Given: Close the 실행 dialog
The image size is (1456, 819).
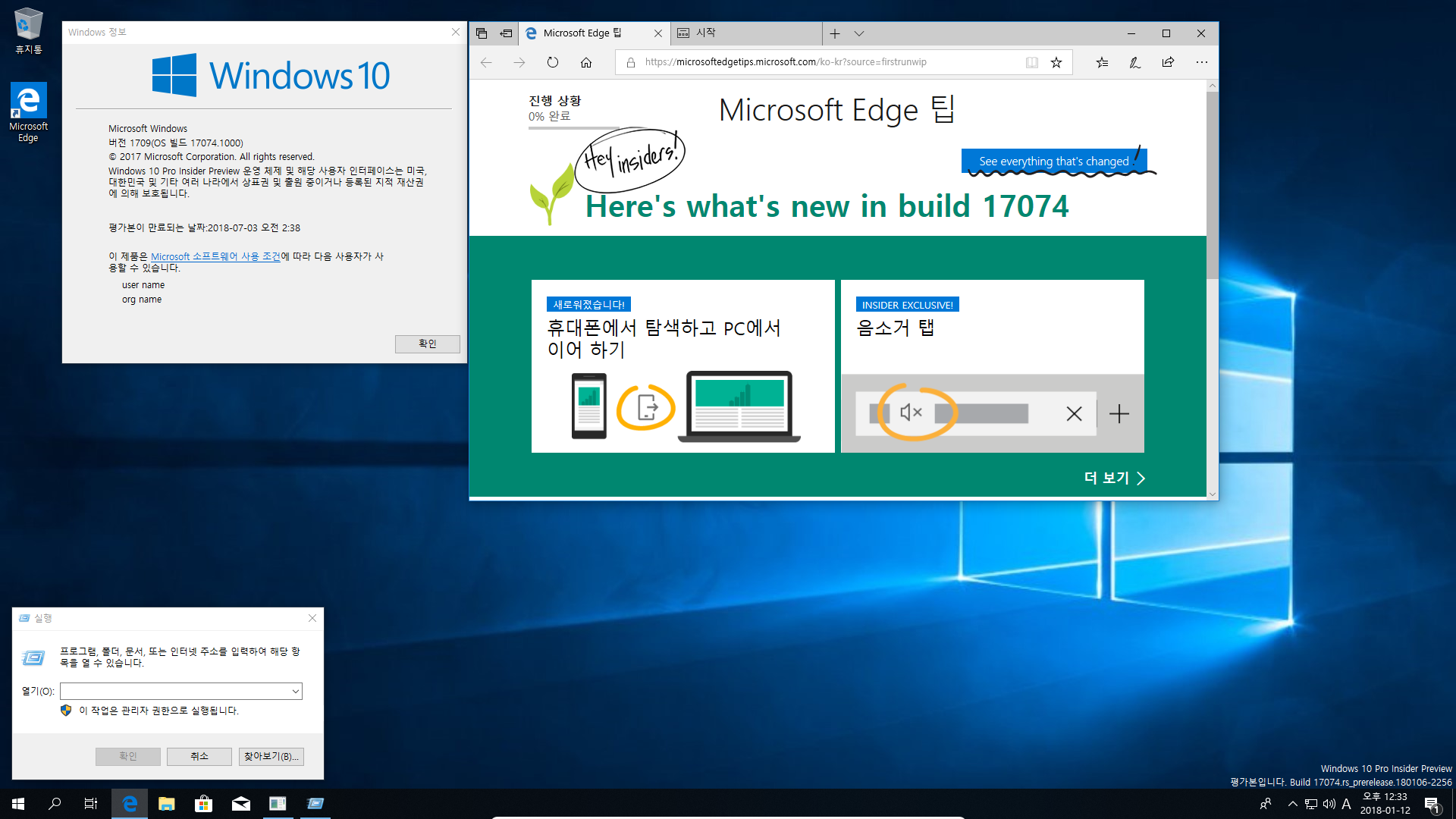Looking at the screenshot, I should [x=312, y=618].
